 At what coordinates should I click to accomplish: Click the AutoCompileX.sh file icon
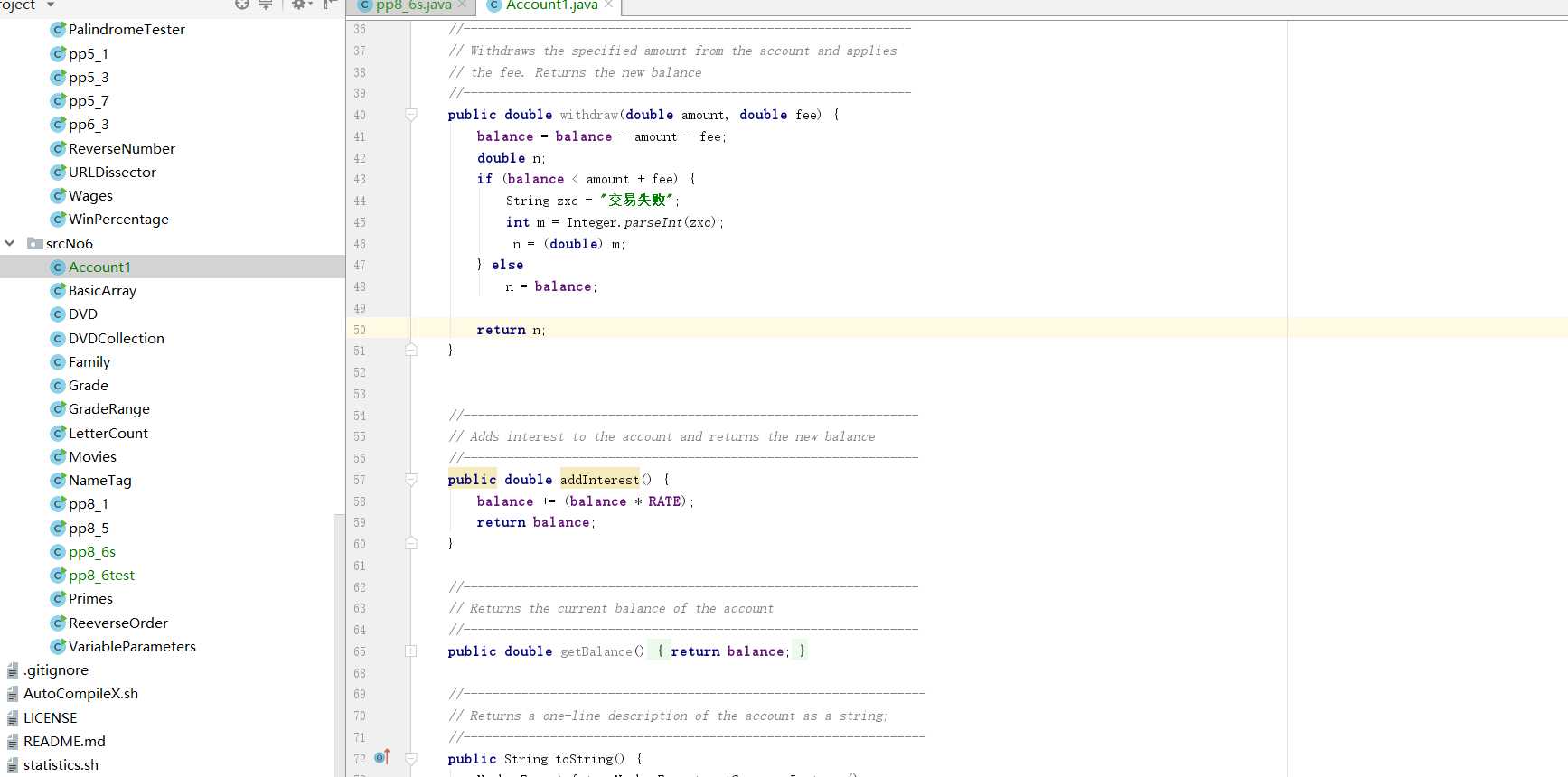(x=13, y=694)
